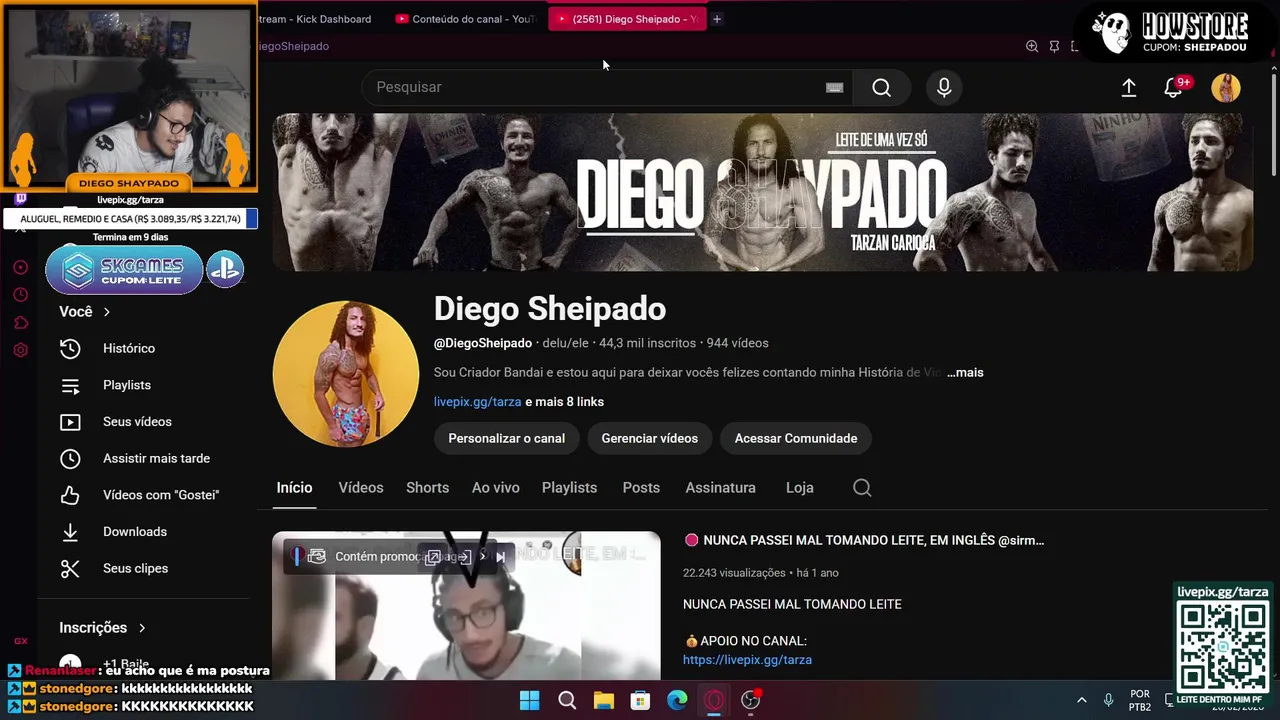
Task: Open the livepix.gg/tarza link below channel description
Action: (477, 402)
